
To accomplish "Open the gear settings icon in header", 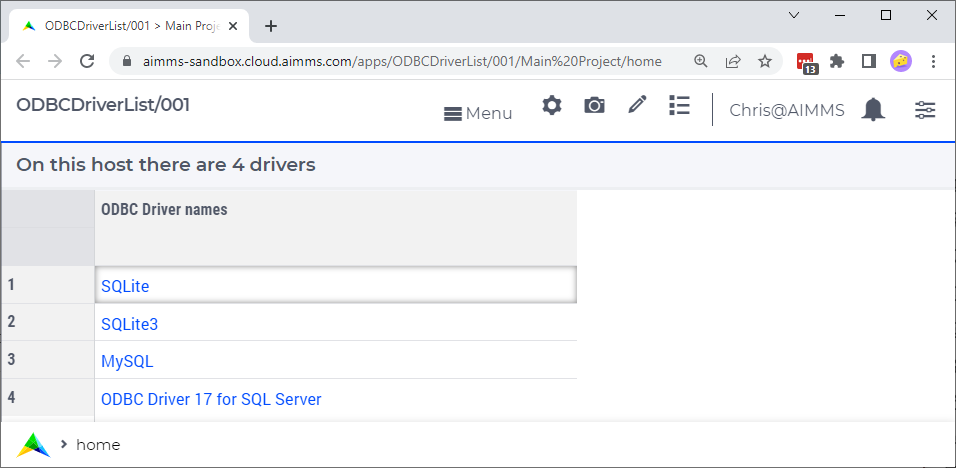I will 552,105.
